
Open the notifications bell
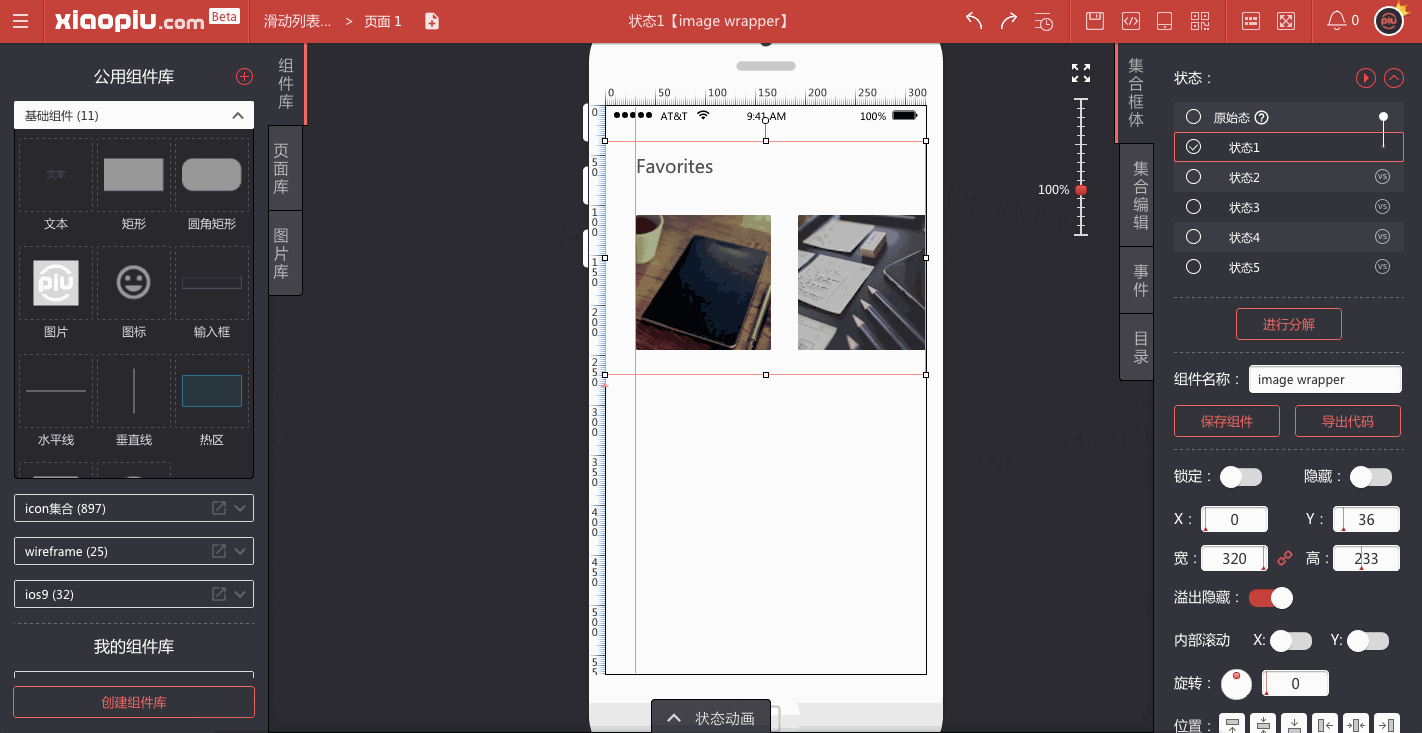click(1337, 20)
